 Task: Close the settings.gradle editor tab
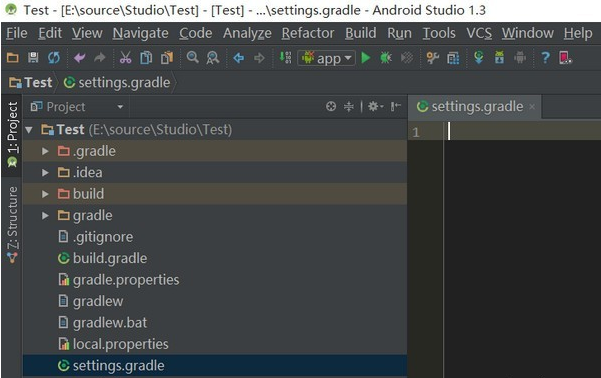tap(532, 107)
